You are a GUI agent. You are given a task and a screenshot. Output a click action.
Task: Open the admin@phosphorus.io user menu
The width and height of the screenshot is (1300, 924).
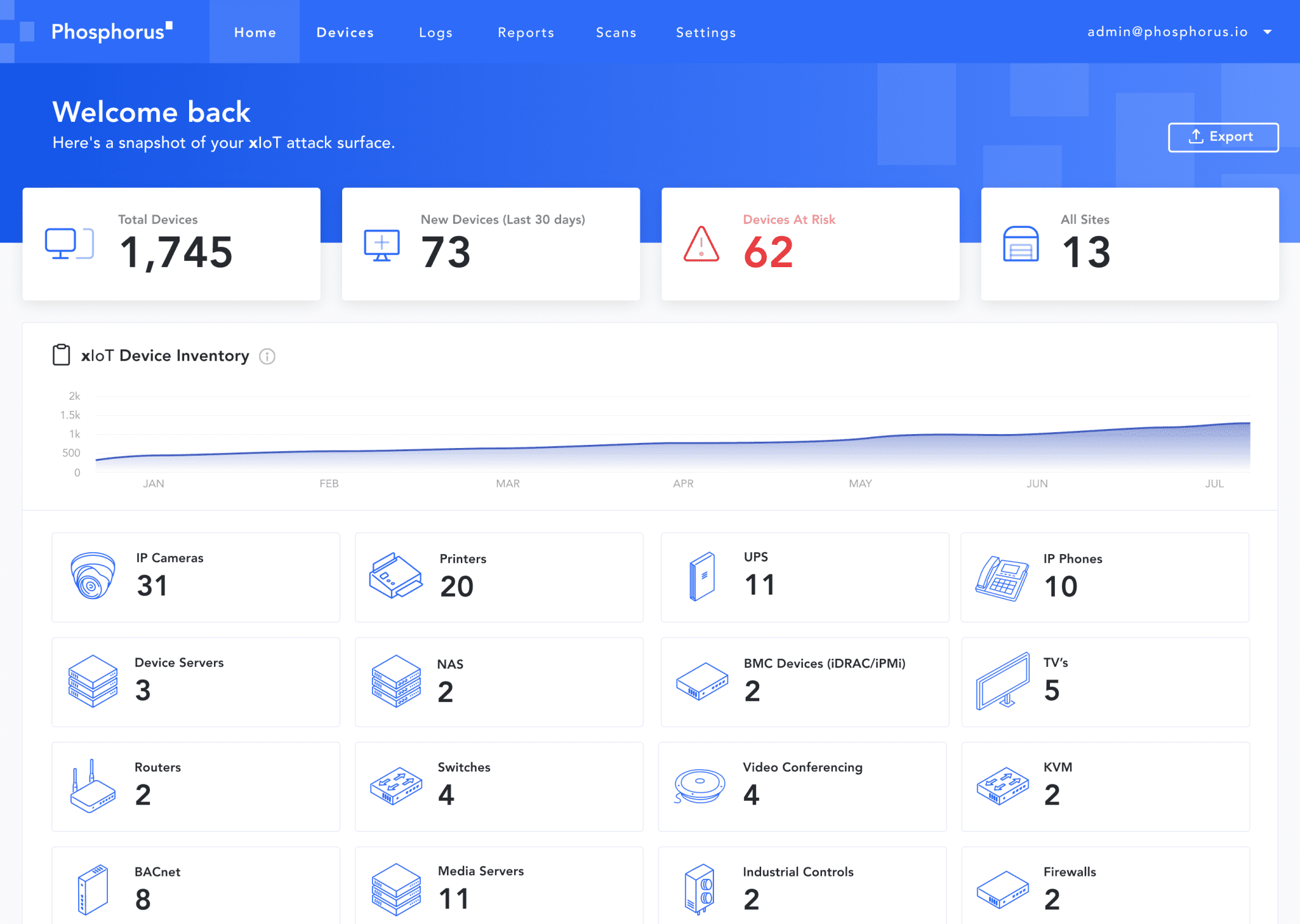click(x=1167, y=32)
